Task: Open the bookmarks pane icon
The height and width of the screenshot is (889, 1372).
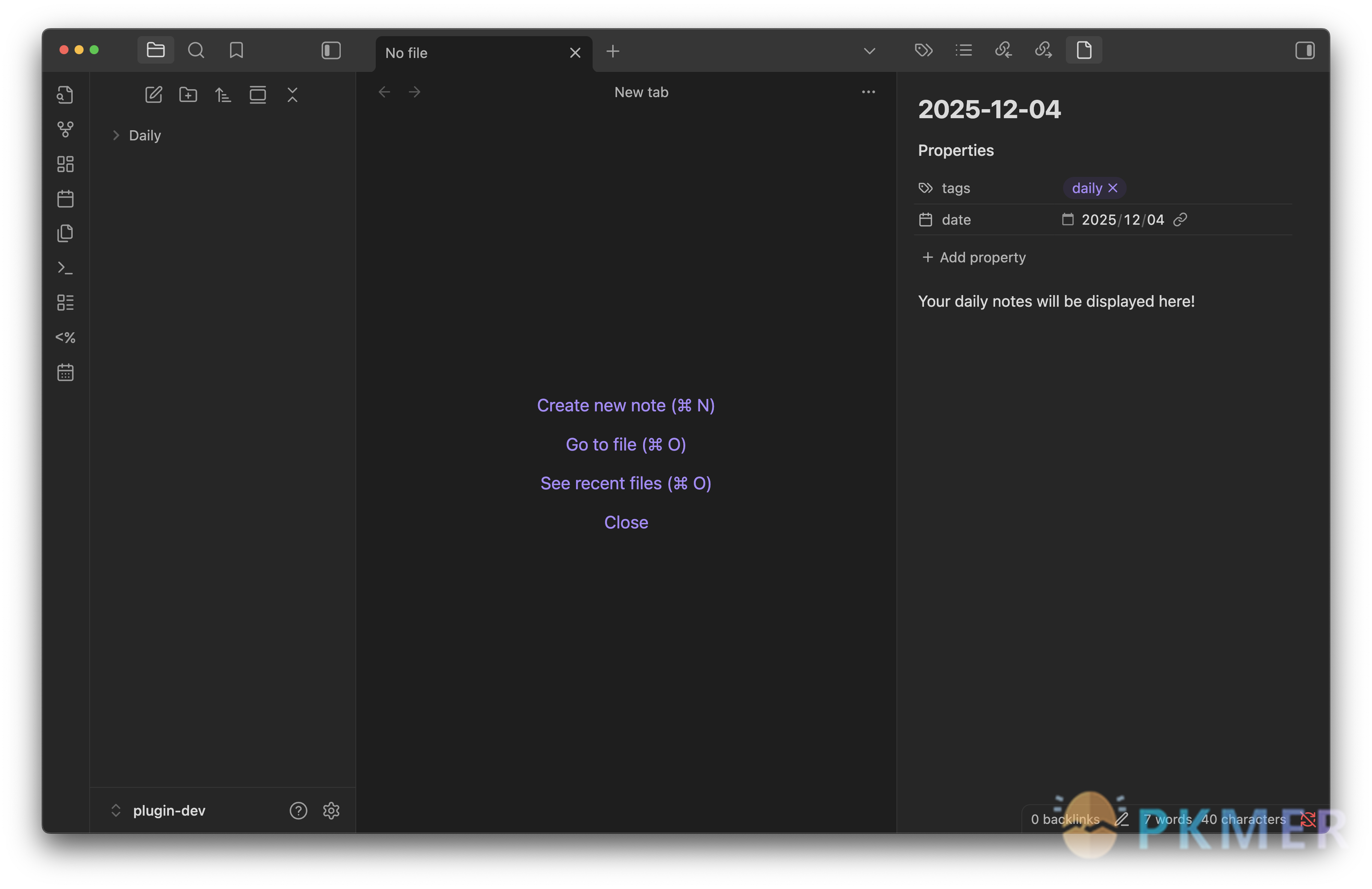Action: (x=236, y=51)
